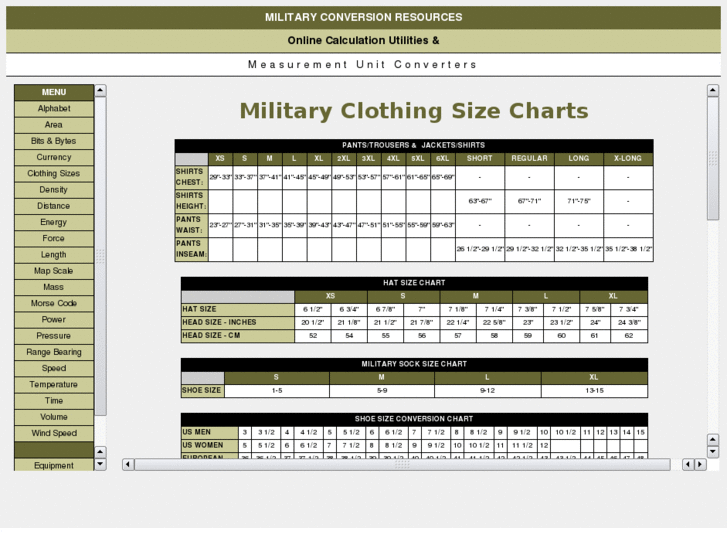The width and height of the screenshot is (727, 545).
Task: Click the horizontal scrollbar far-right arrow
Action: pyautogui.click(x=699, y=464)
